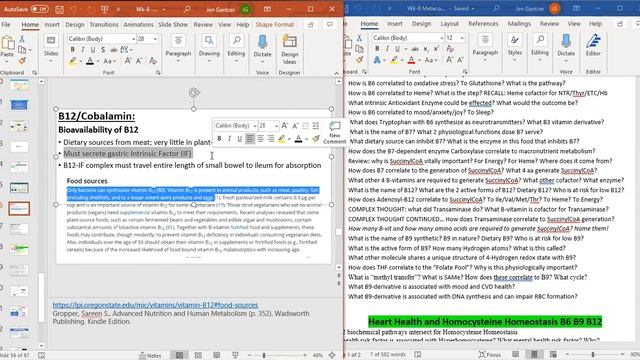Open Editing group in PowerPoint

[236, 48]
